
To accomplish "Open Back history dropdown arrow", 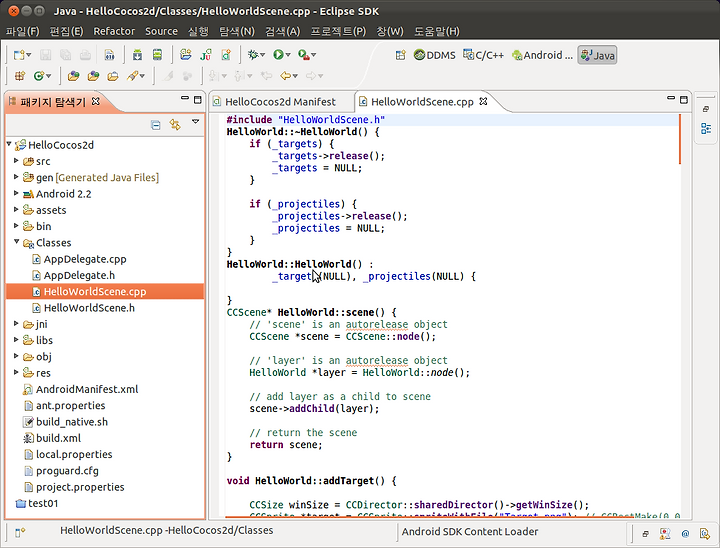I will click(295, 76).
